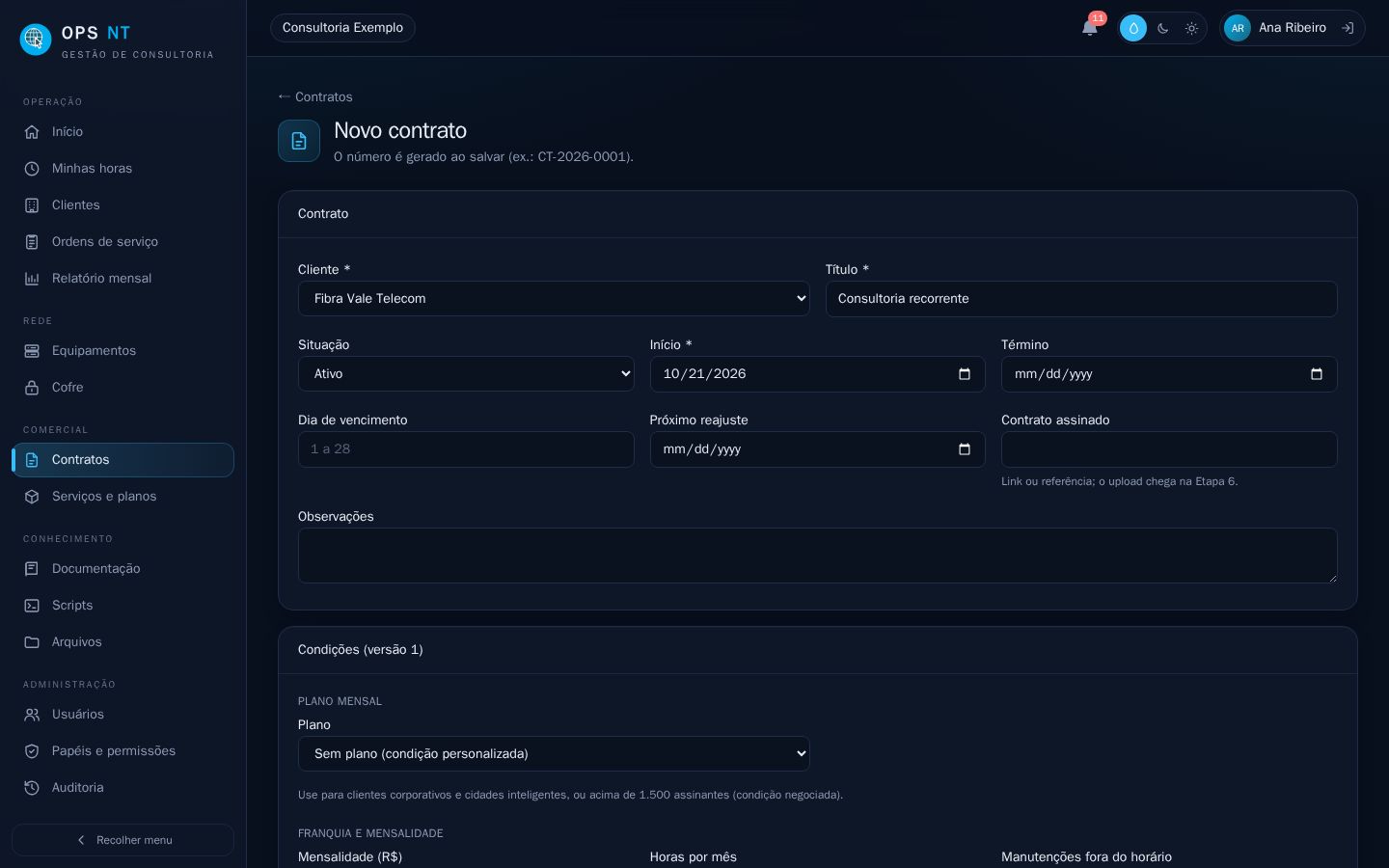Open Término date calendar picker icon
This screenshot has height=868, width=1389.
1317,374
